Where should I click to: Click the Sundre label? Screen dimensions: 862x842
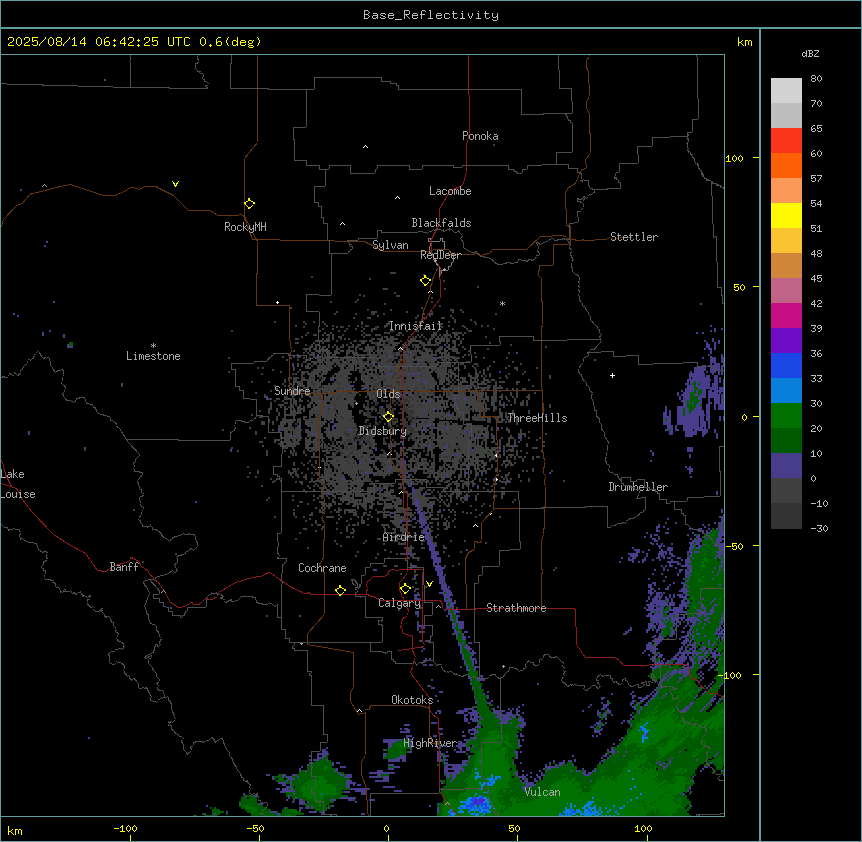pos(292,391)
